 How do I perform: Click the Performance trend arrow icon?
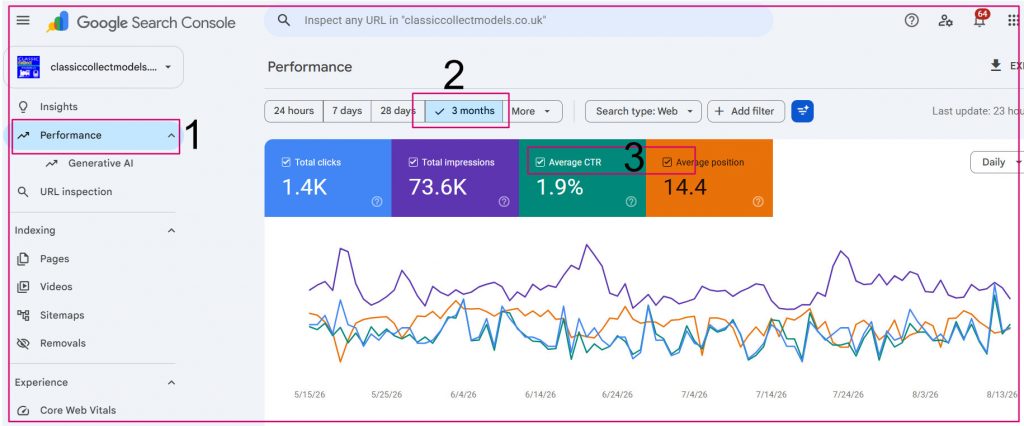tap(24, 135)
